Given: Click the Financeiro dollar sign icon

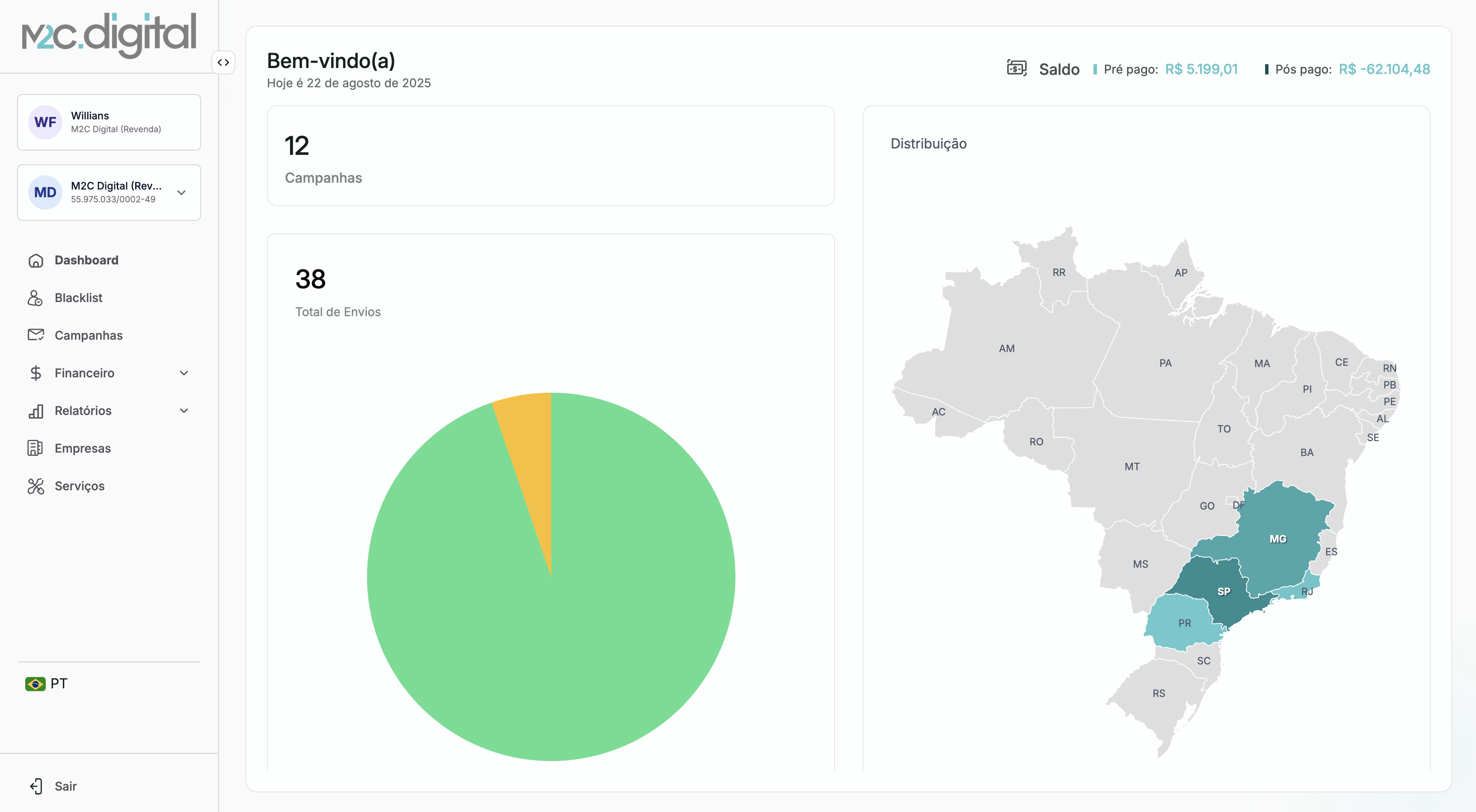Looking at the screenshot, I should [36, 373].
